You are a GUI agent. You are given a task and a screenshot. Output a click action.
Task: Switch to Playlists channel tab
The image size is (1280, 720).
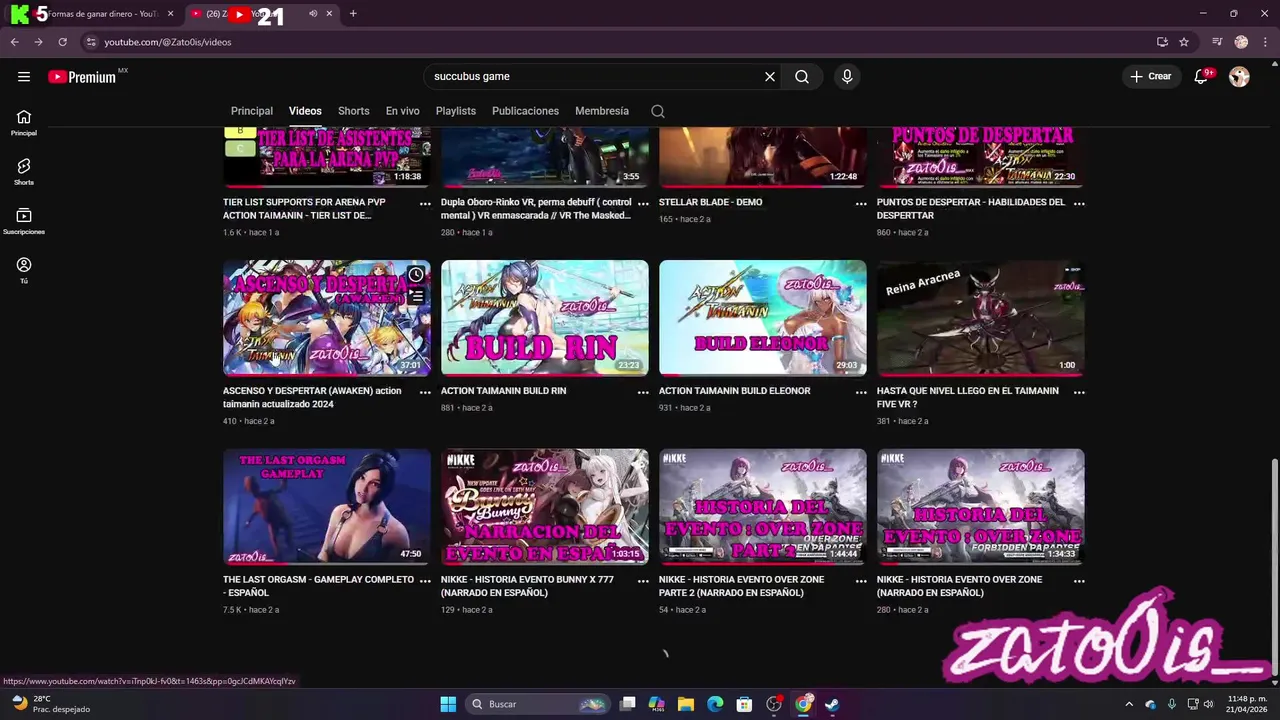point(456,111)
